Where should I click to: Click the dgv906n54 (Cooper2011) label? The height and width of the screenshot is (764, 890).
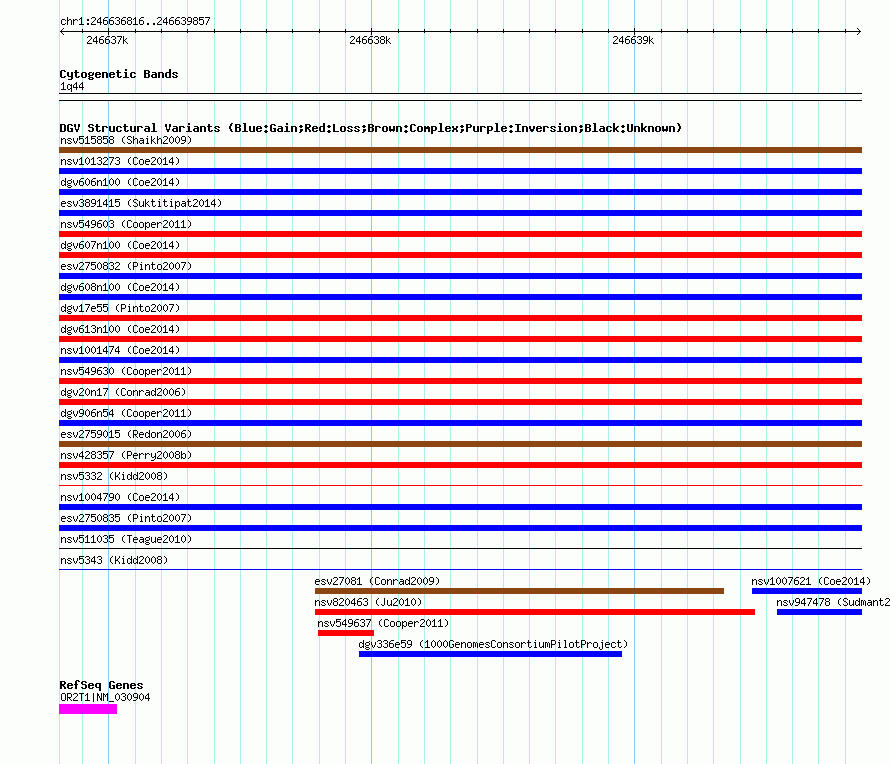click(126, 413)
